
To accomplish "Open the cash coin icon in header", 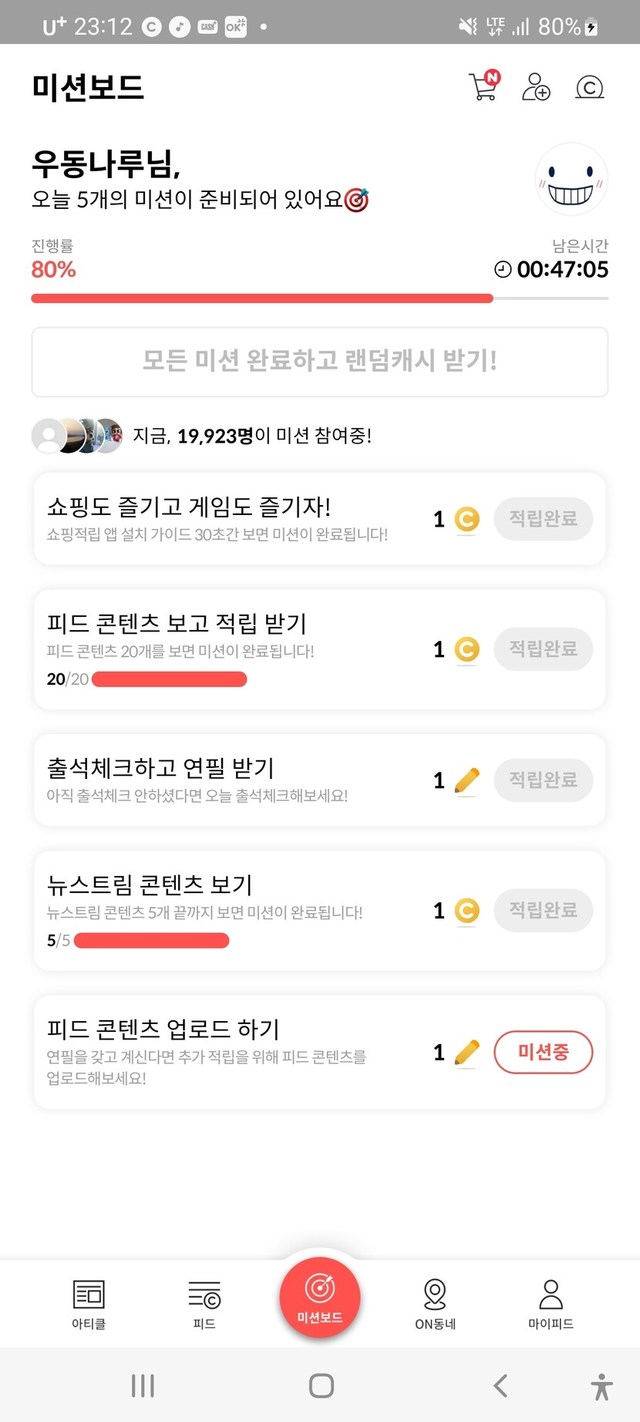I will (x=590, y=88).
